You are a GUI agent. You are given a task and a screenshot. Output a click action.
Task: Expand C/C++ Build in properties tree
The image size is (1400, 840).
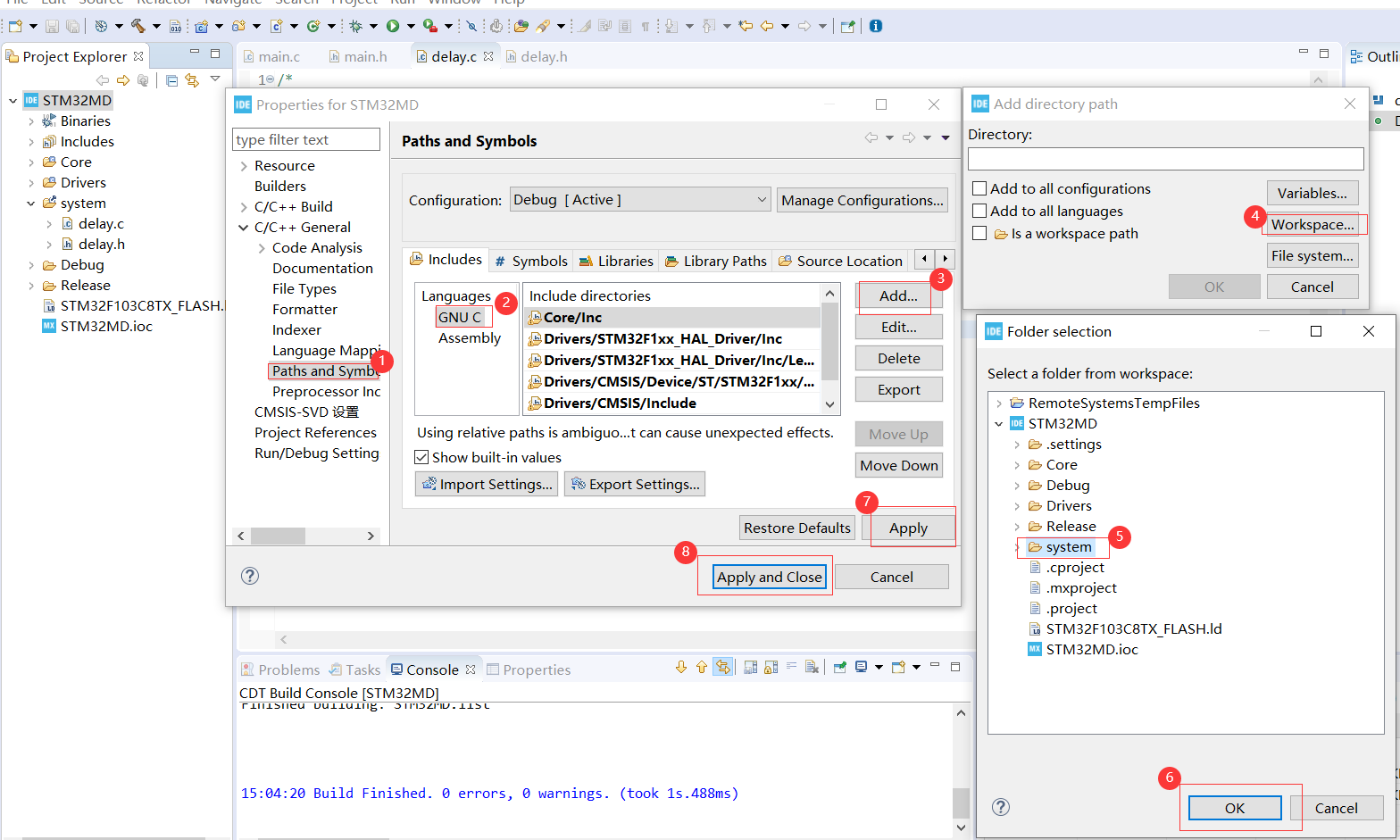(244, 207)
